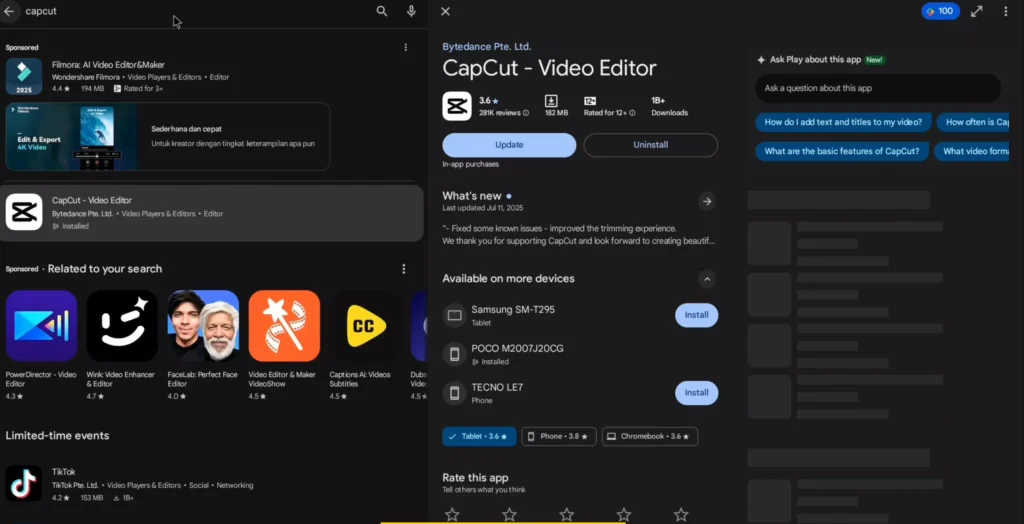
Task: Select the Phone rating chip
Action: (559, 436)
